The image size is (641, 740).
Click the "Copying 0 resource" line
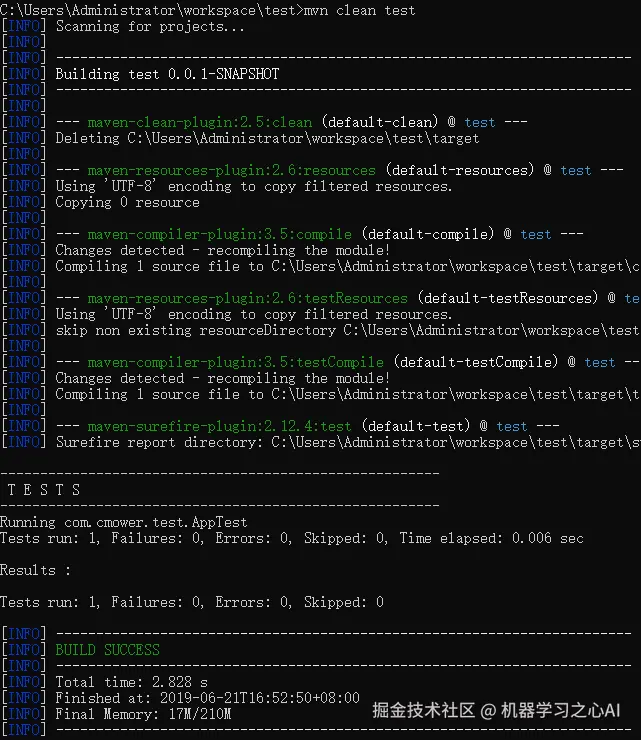tap(127, 202)
